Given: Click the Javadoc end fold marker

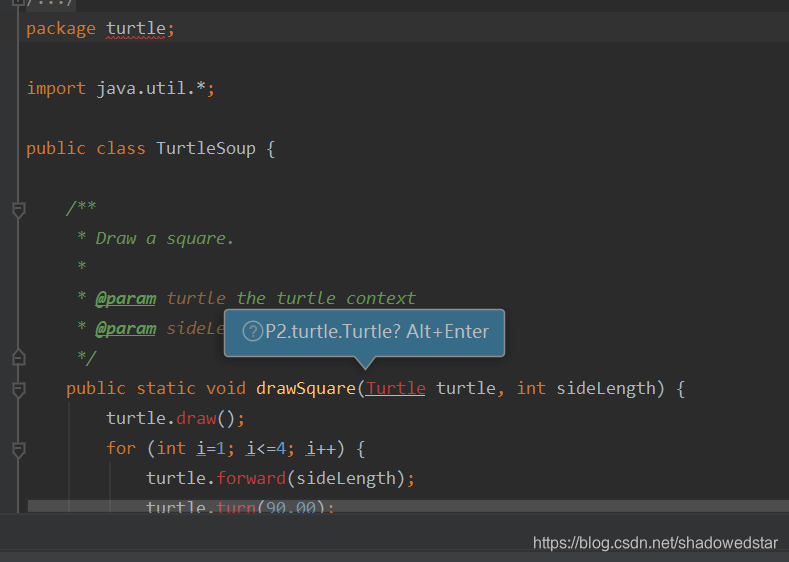Looking at the screenshot, I should tap(19, 357).
